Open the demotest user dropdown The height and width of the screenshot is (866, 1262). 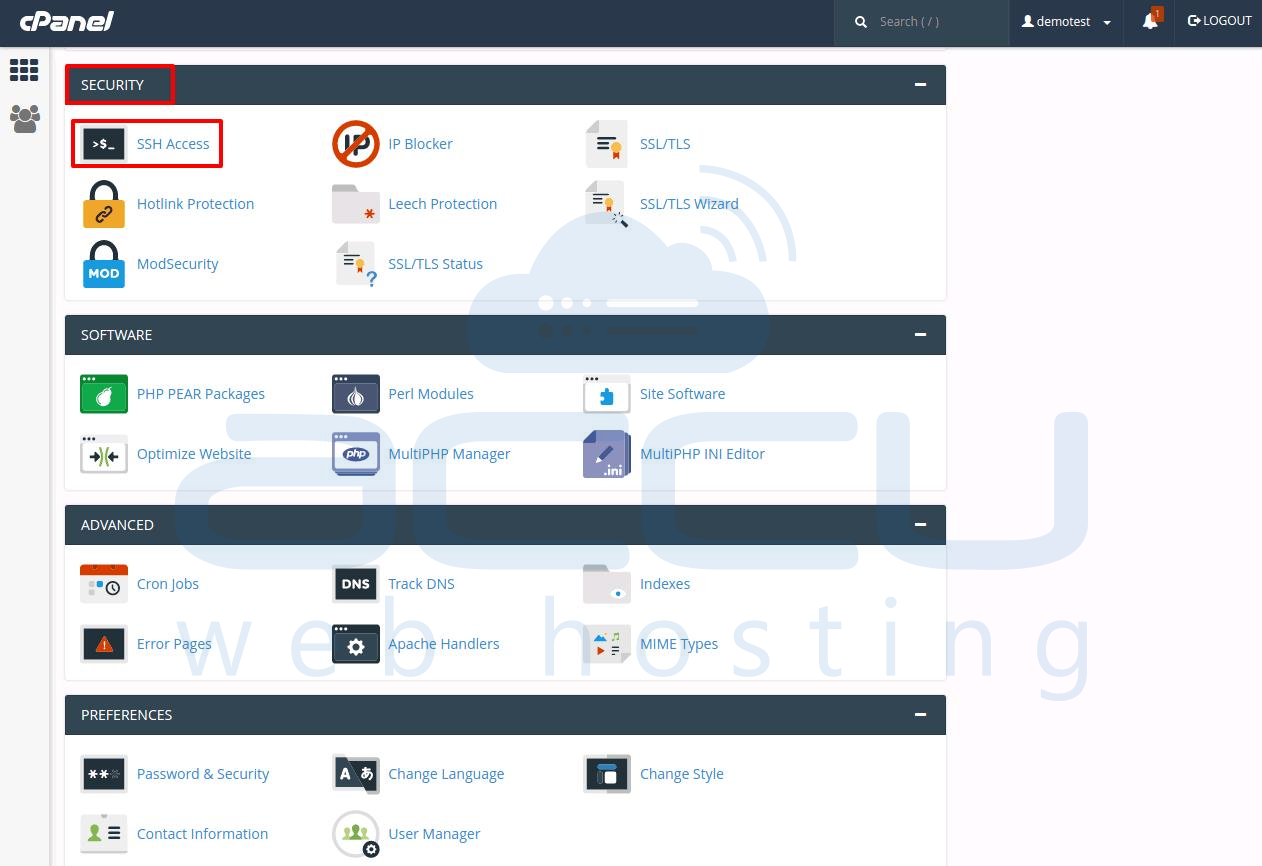(1066, 22)
